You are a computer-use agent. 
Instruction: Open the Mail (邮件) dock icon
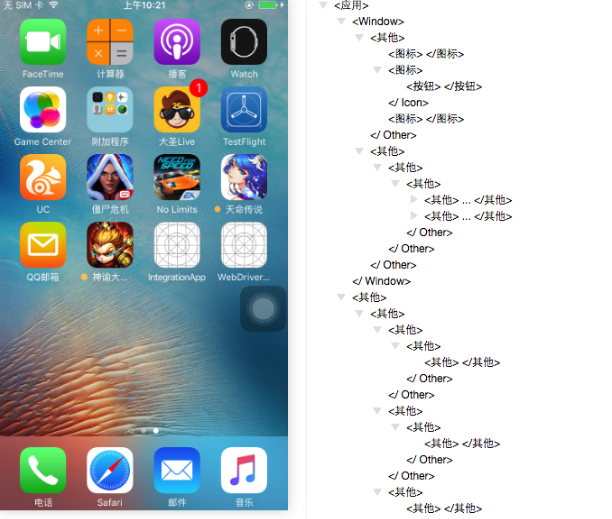point(177,470)
